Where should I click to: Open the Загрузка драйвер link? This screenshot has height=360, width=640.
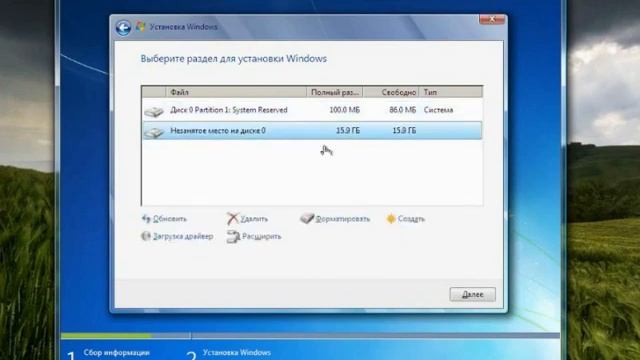coord(183,236)
